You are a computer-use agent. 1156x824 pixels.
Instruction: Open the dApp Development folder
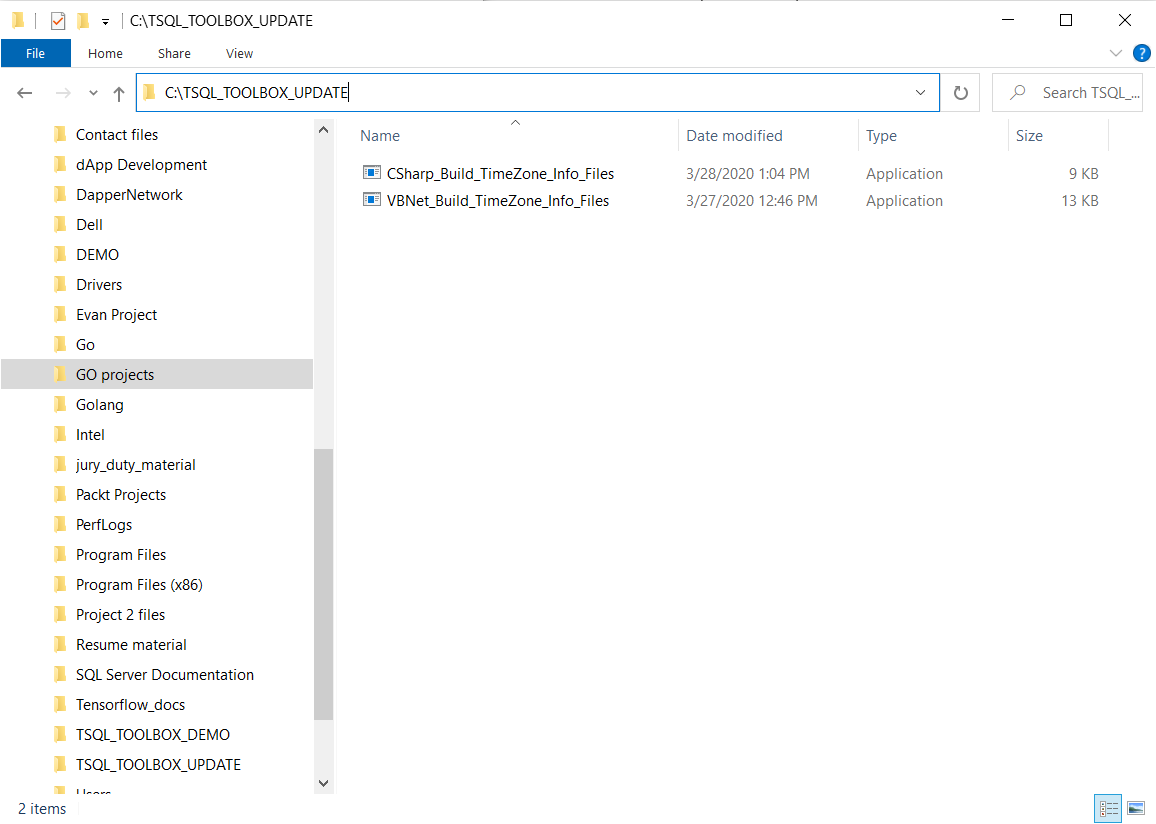141,165
